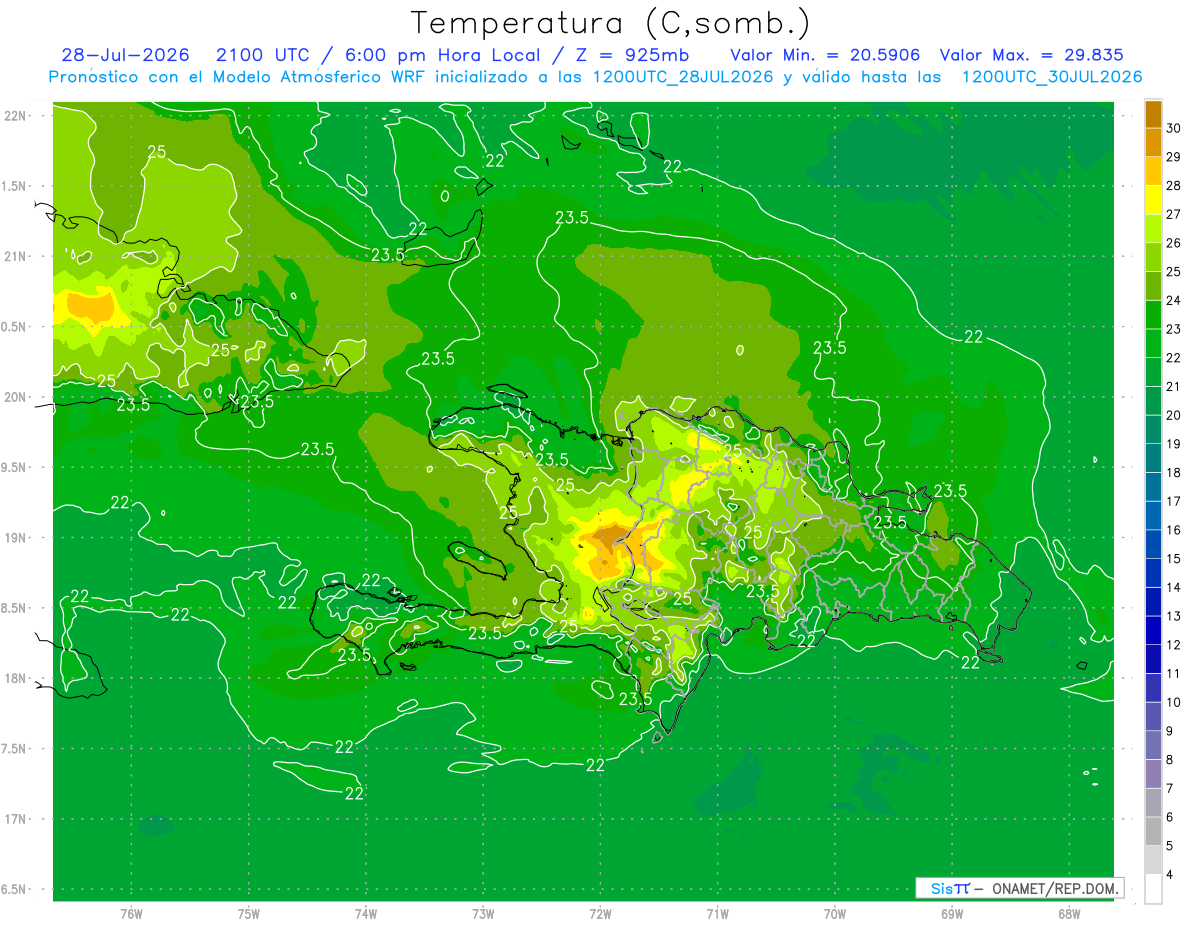Click "Valor Min. = 20.5906" value
The height and width of the screenshot is (927, 1200).
click(825, 55)
